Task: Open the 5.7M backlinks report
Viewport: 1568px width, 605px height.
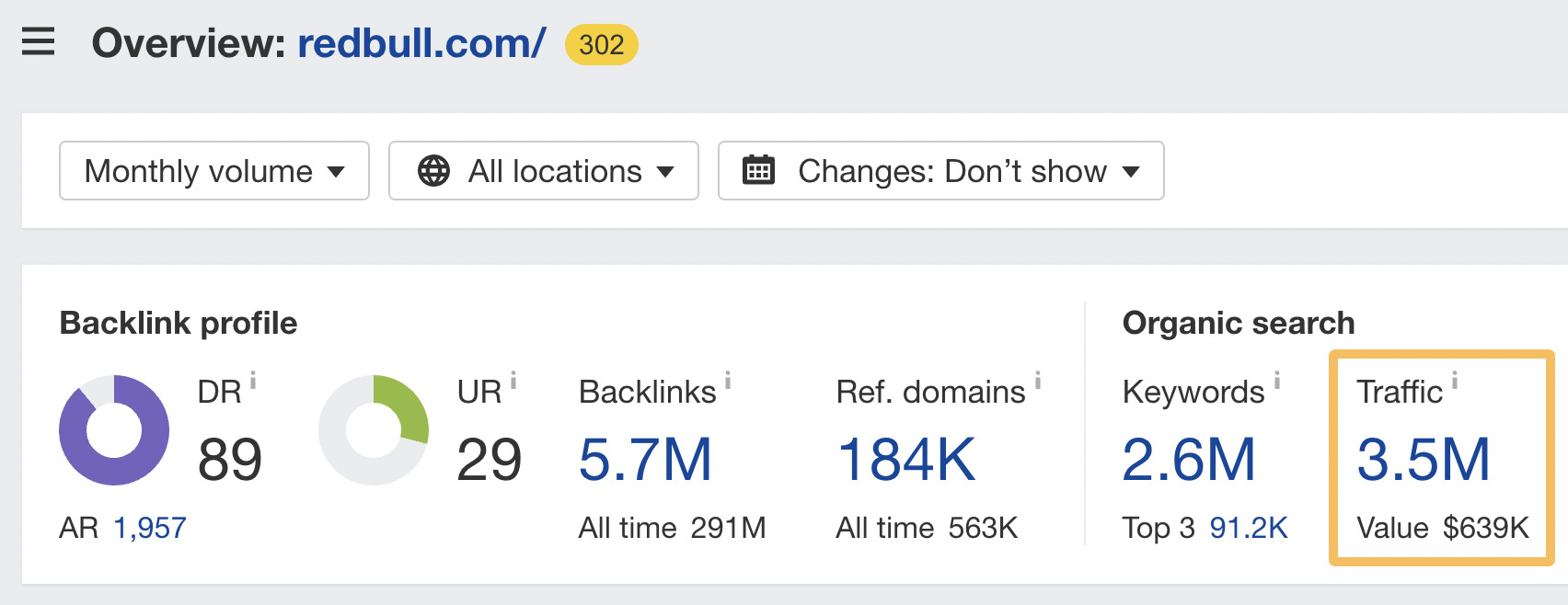Action: pyautogui.click(x=645, y=460)
